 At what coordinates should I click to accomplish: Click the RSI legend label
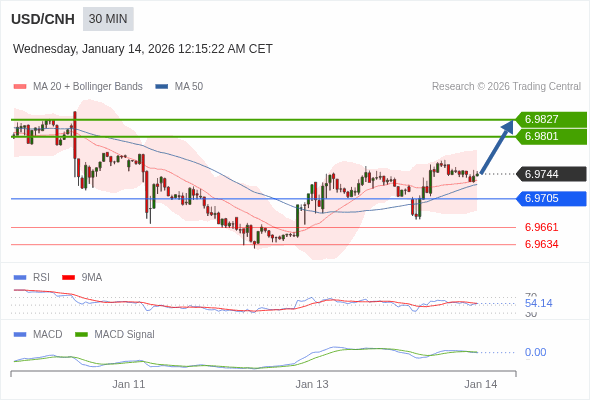tap(41, 278)
